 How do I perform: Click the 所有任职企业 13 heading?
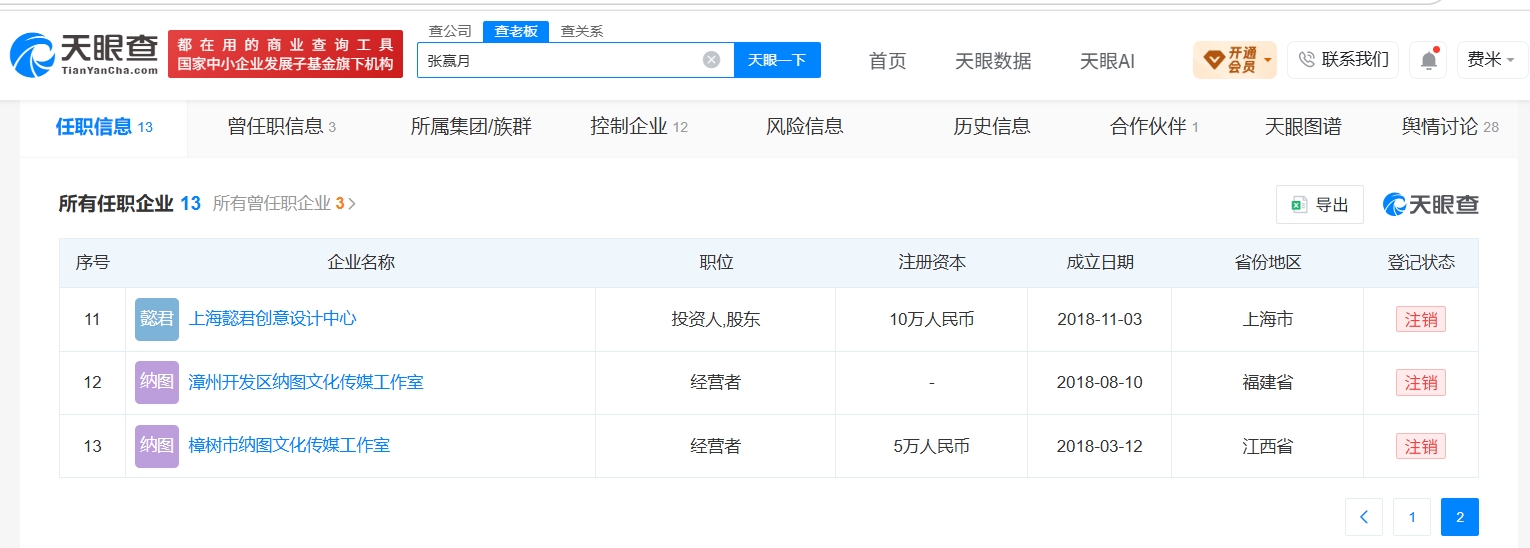(x=130, y=204)
